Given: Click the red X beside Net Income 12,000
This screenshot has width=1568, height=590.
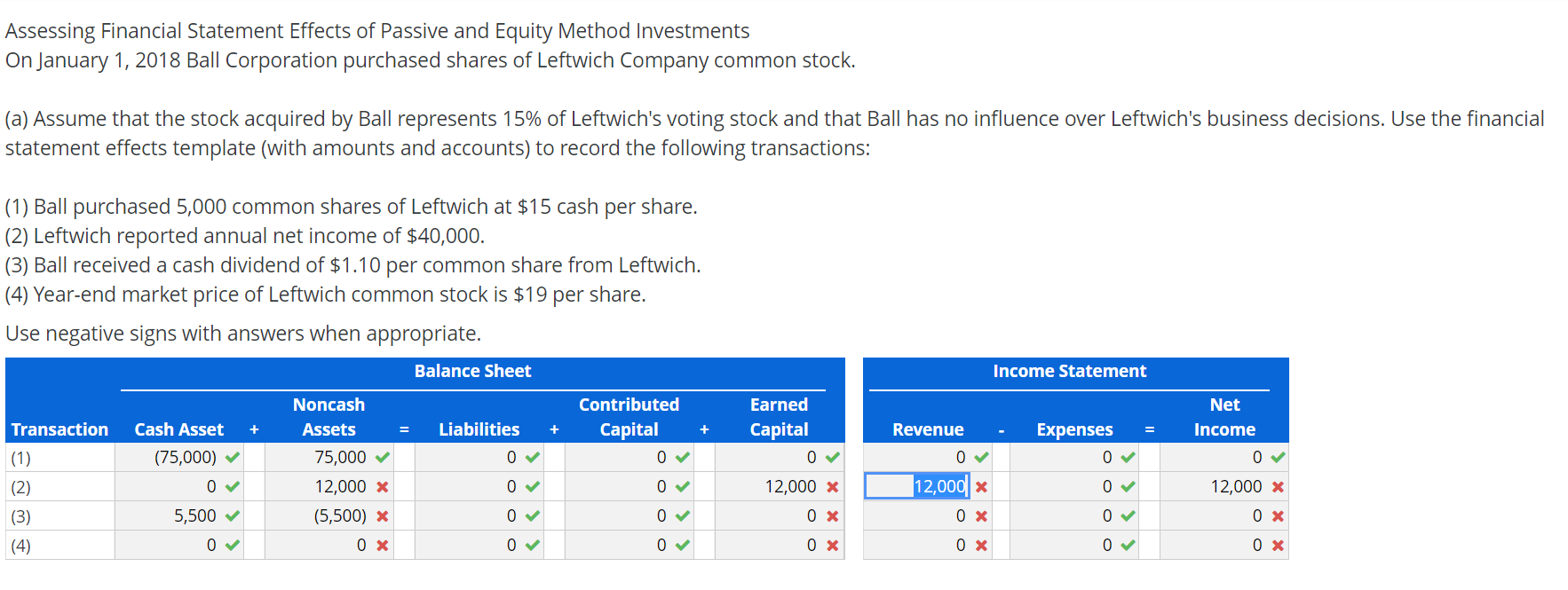Looking at the screenshot, I should pyautogui.click(x=1277, y=486).
